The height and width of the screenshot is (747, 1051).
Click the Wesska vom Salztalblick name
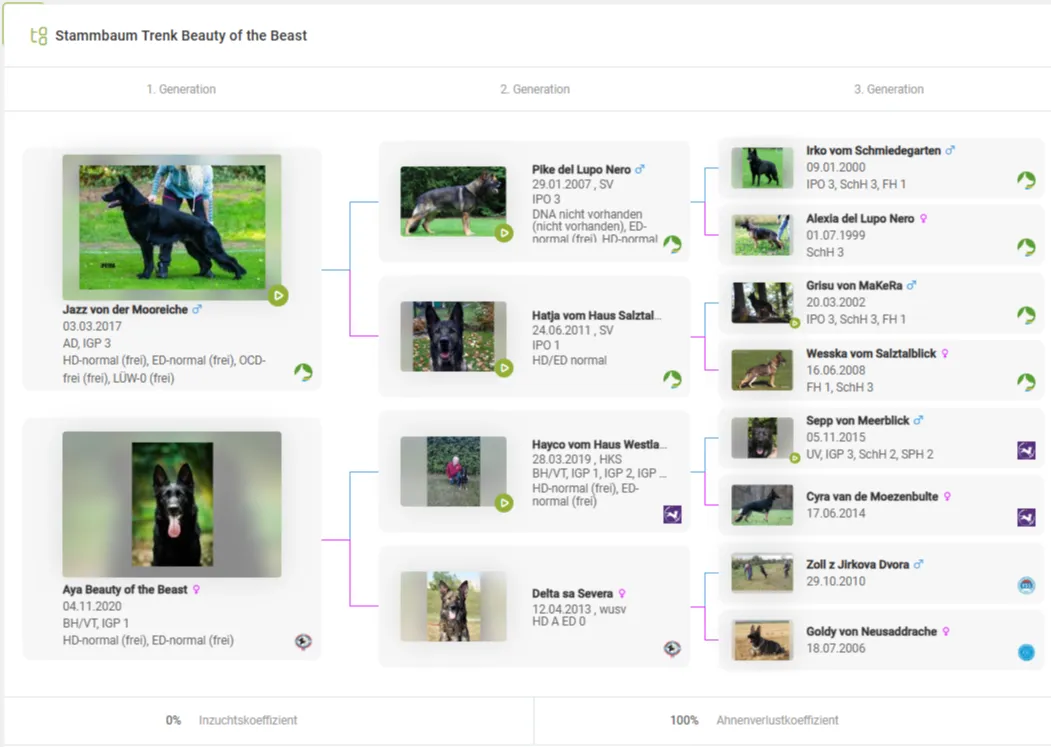(871, 354)
